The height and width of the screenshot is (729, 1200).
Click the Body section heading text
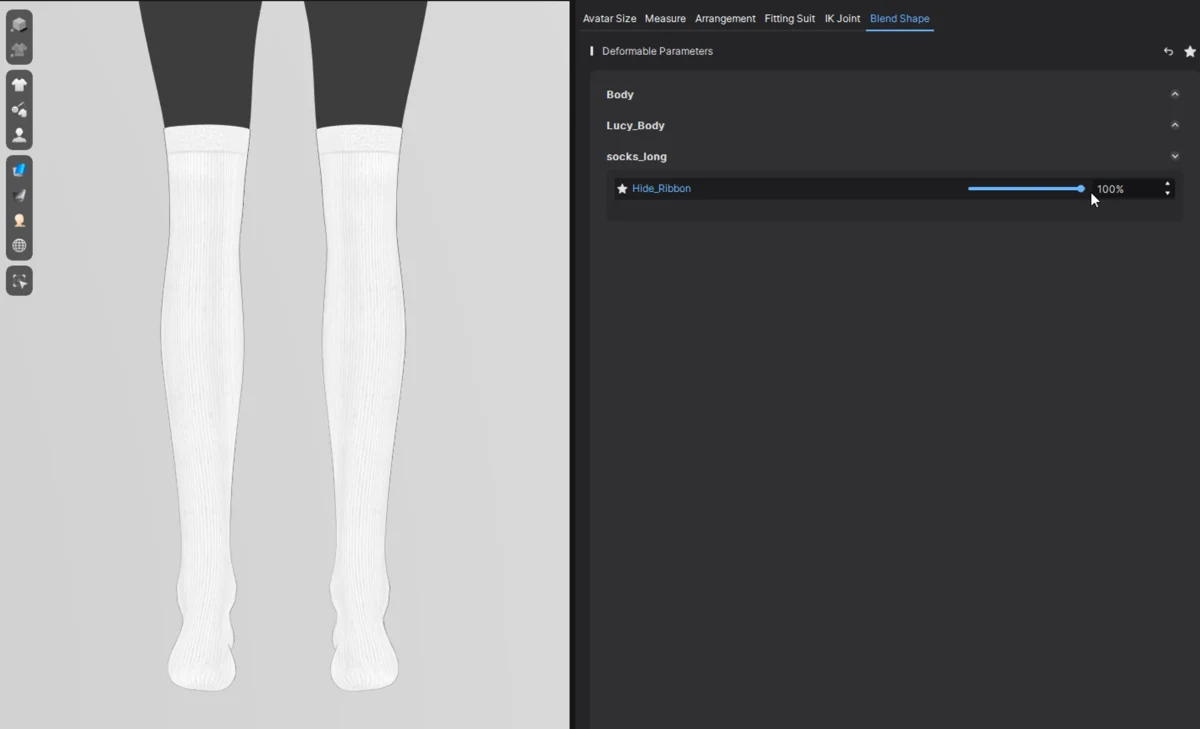pos(620,94)
